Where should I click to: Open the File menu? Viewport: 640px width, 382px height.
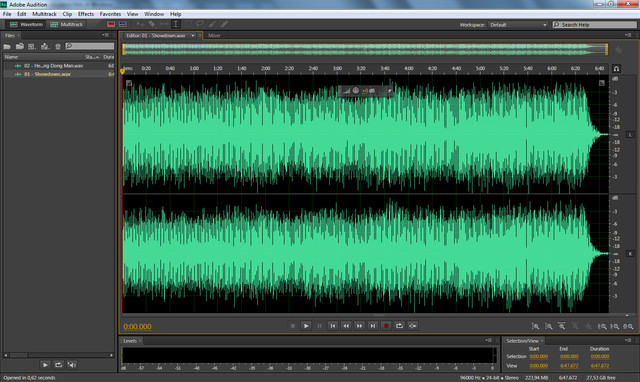point(7,14)
